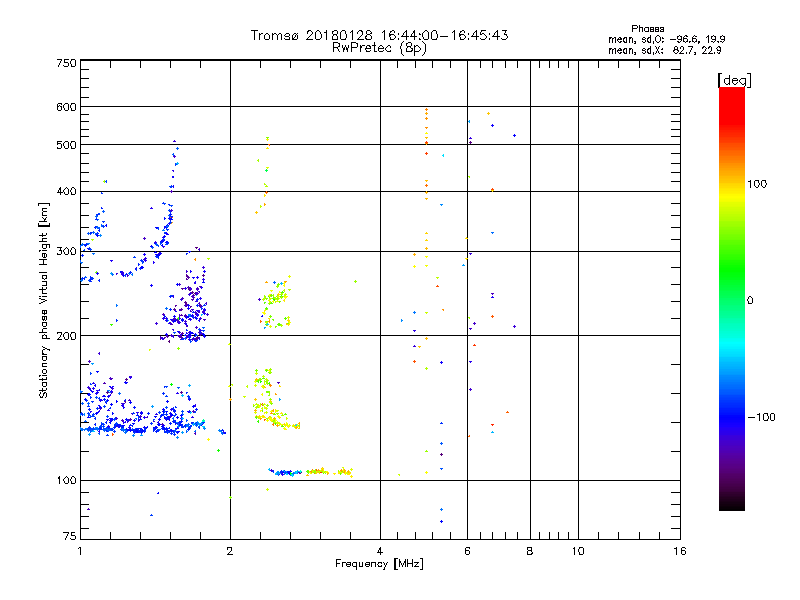The width and height of the screenshot is (800, 600).
Task: Click the plot title 'Tromsø 20180128 16:44:00-16:45:43'
Action: coord(379,35)
